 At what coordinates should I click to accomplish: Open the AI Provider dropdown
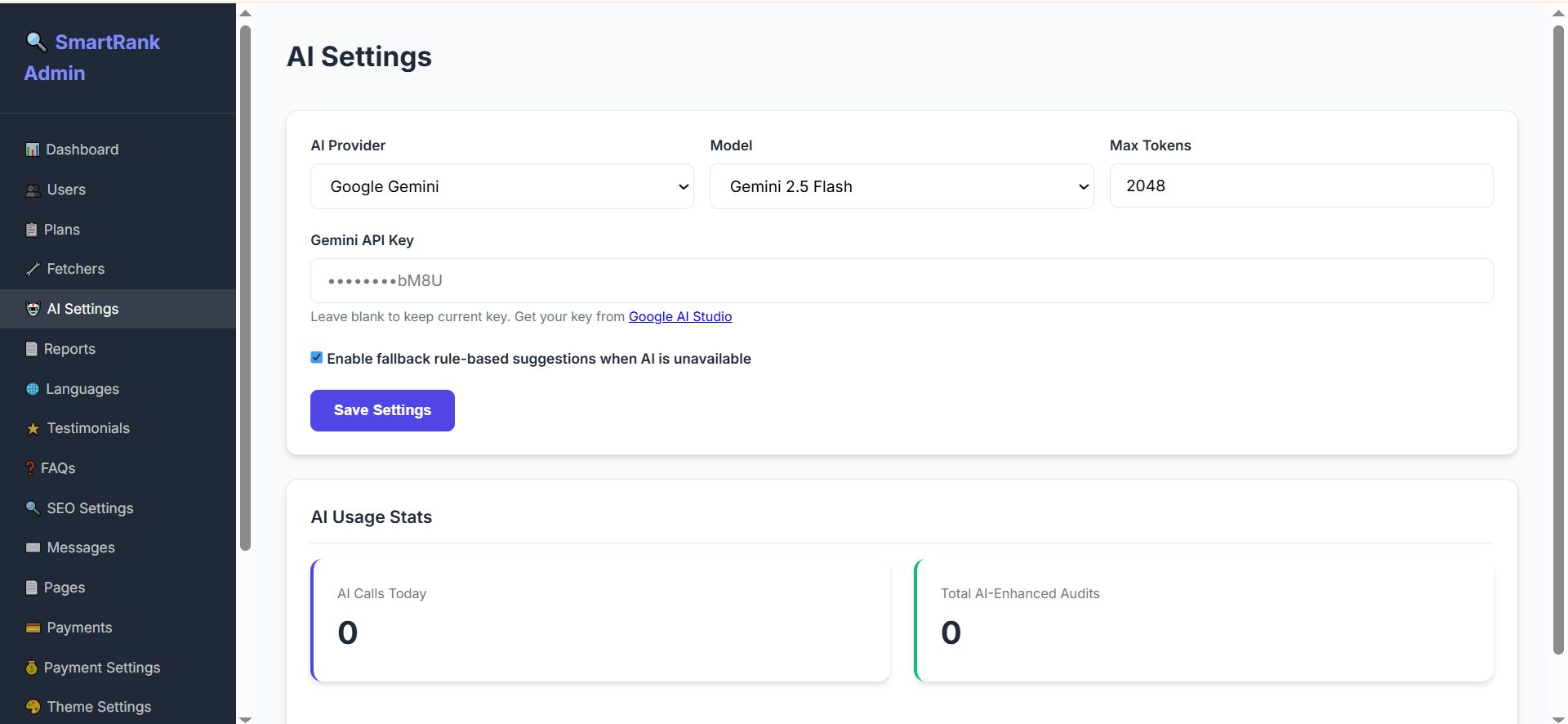(501, 186)
